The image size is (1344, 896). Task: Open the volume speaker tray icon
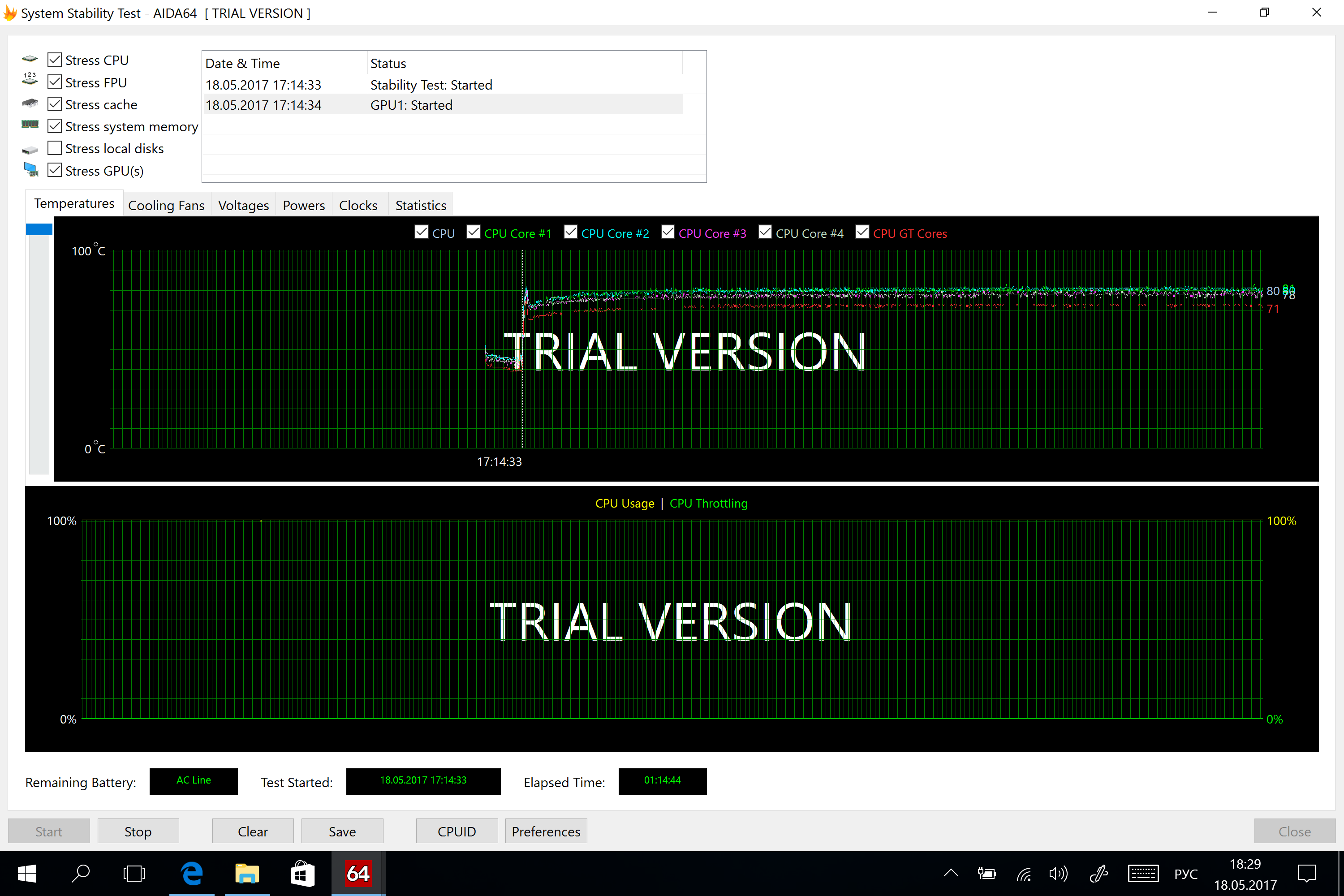pyautogui.click(x=1058, y=873)
